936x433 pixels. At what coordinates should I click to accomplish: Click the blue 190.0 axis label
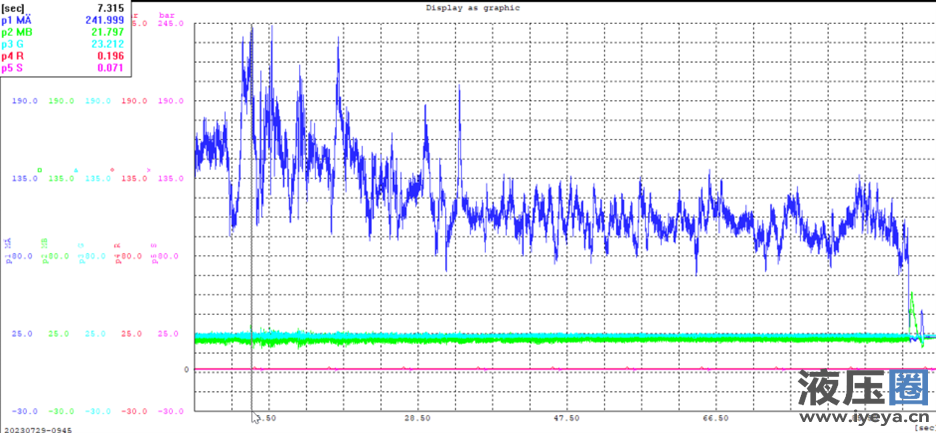pos(25,101)
